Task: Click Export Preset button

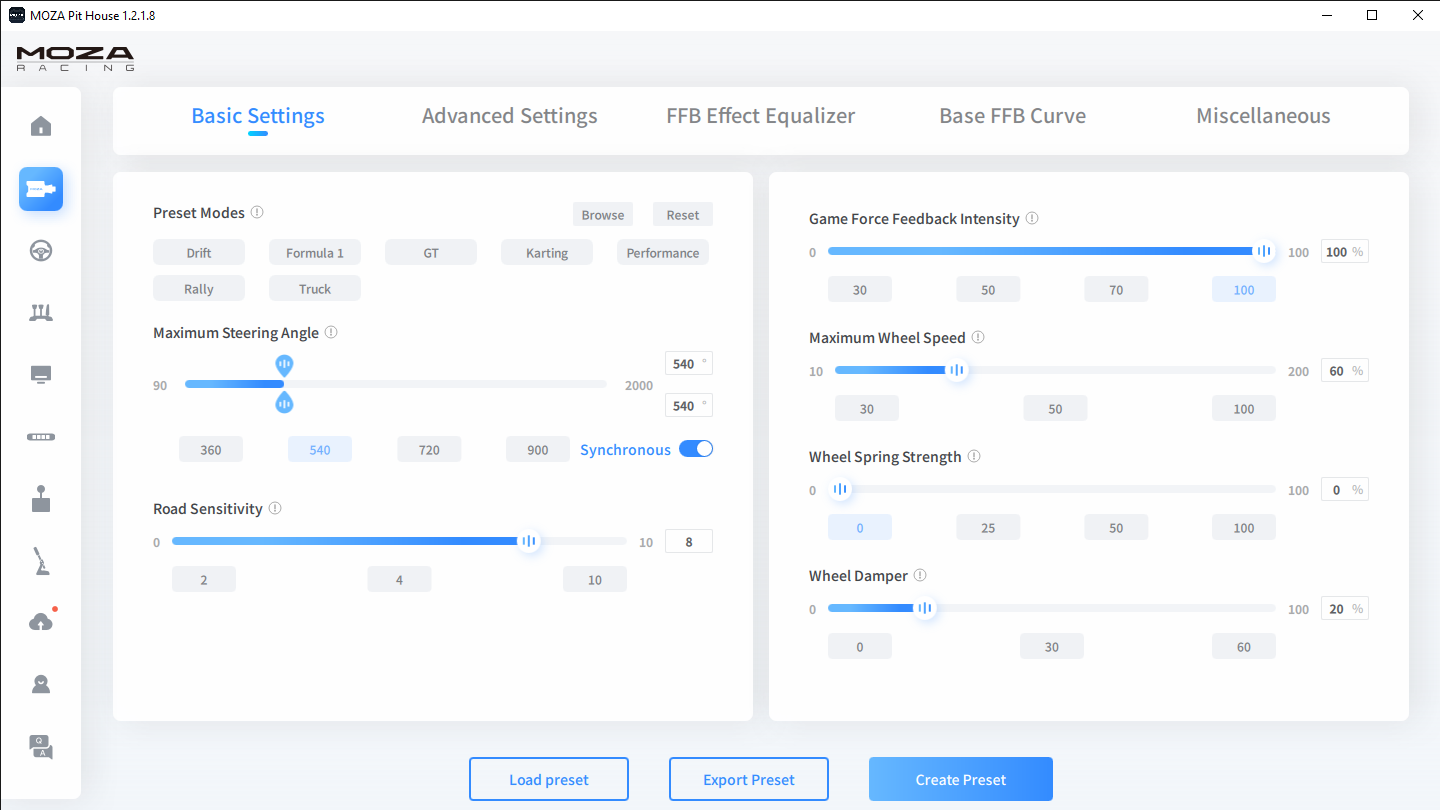Action: point(749,779)
